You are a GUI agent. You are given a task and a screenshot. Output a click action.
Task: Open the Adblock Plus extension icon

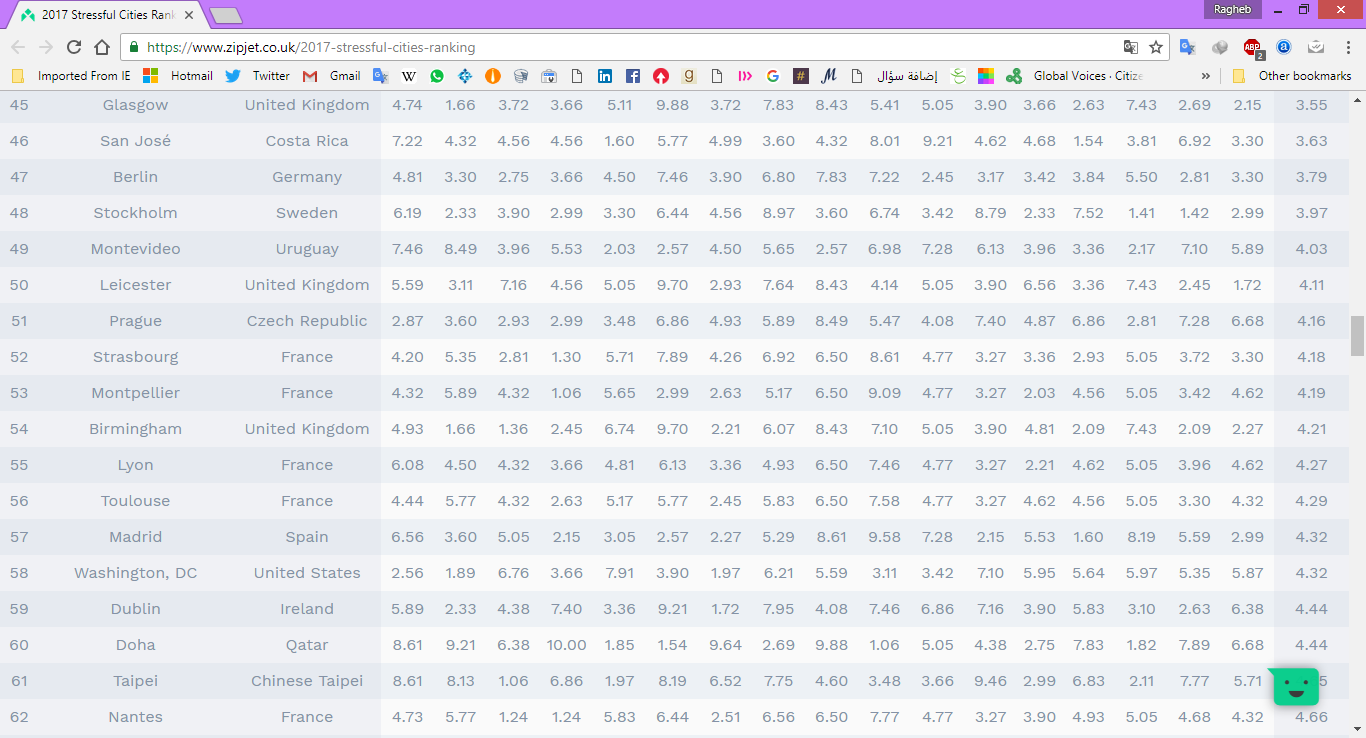coord(1252,47)
